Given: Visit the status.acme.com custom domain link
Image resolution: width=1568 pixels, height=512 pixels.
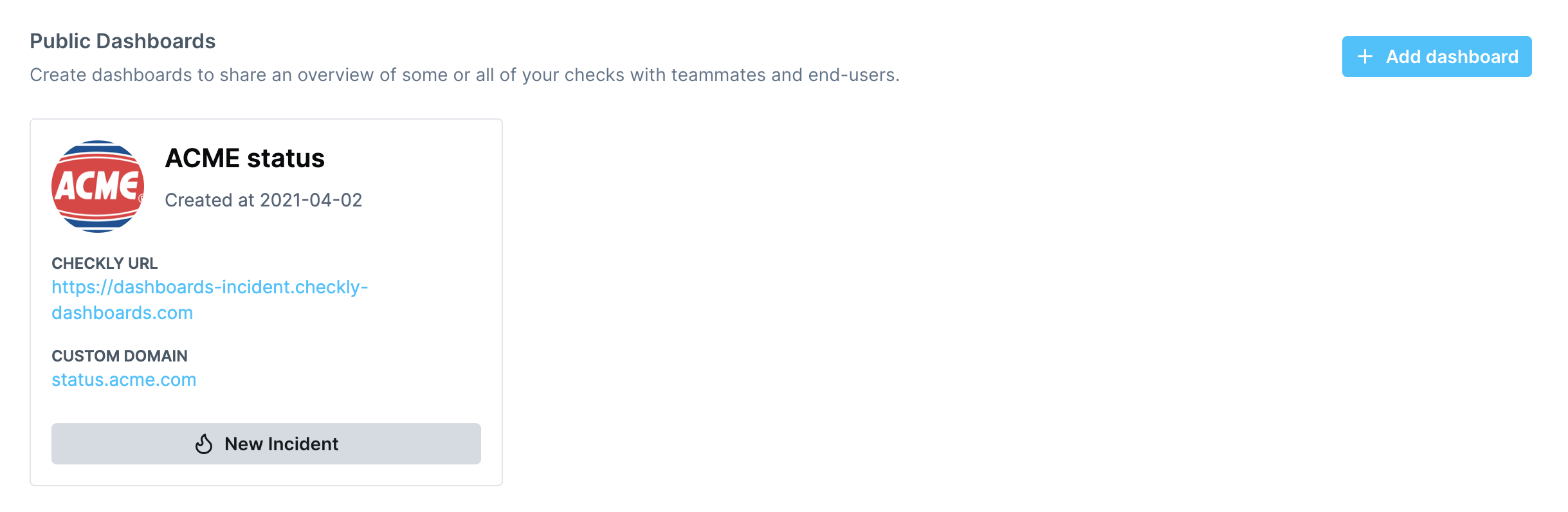Looking at the screenshot, I should (x=124, y=379).
